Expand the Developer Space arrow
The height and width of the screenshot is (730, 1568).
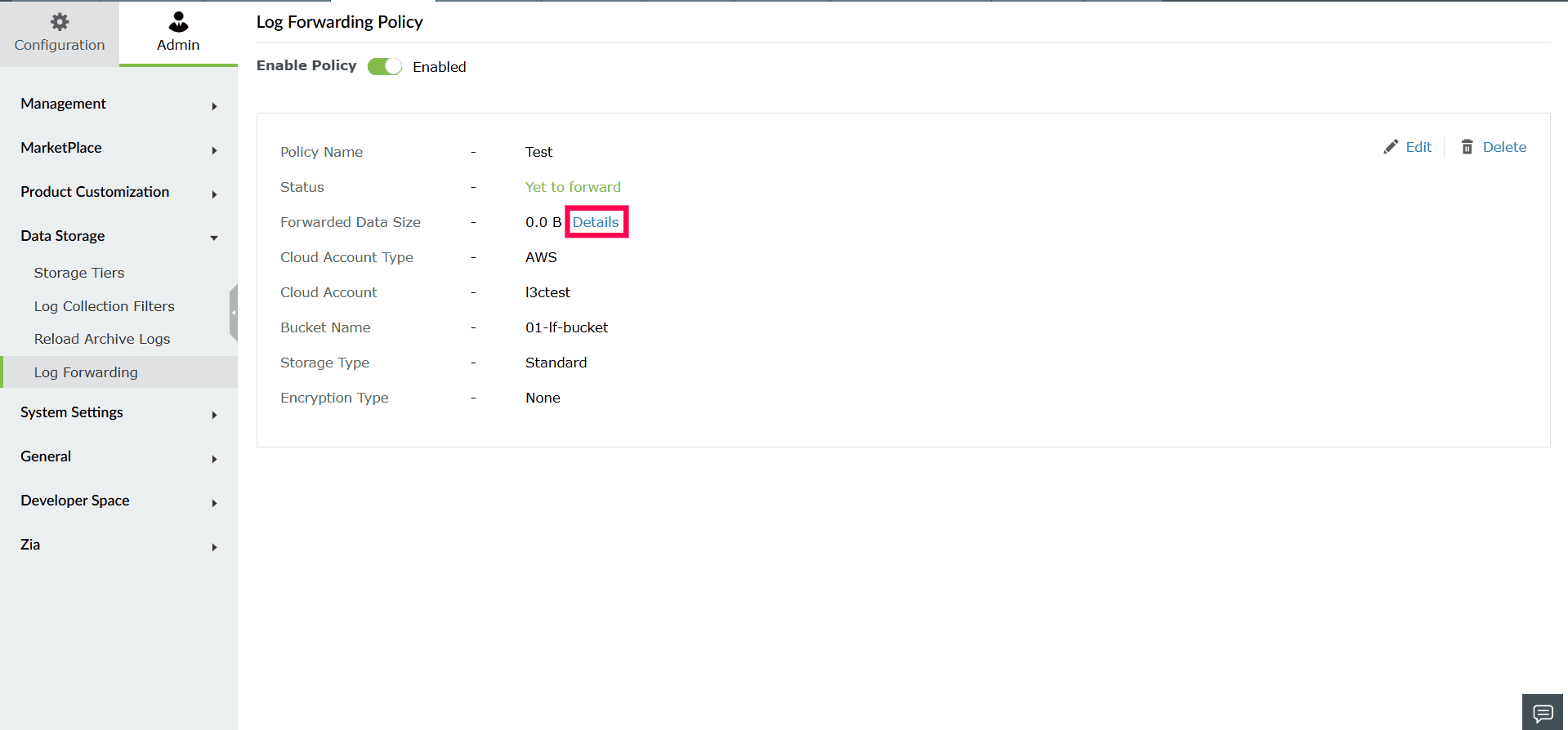tap(214, 503)
